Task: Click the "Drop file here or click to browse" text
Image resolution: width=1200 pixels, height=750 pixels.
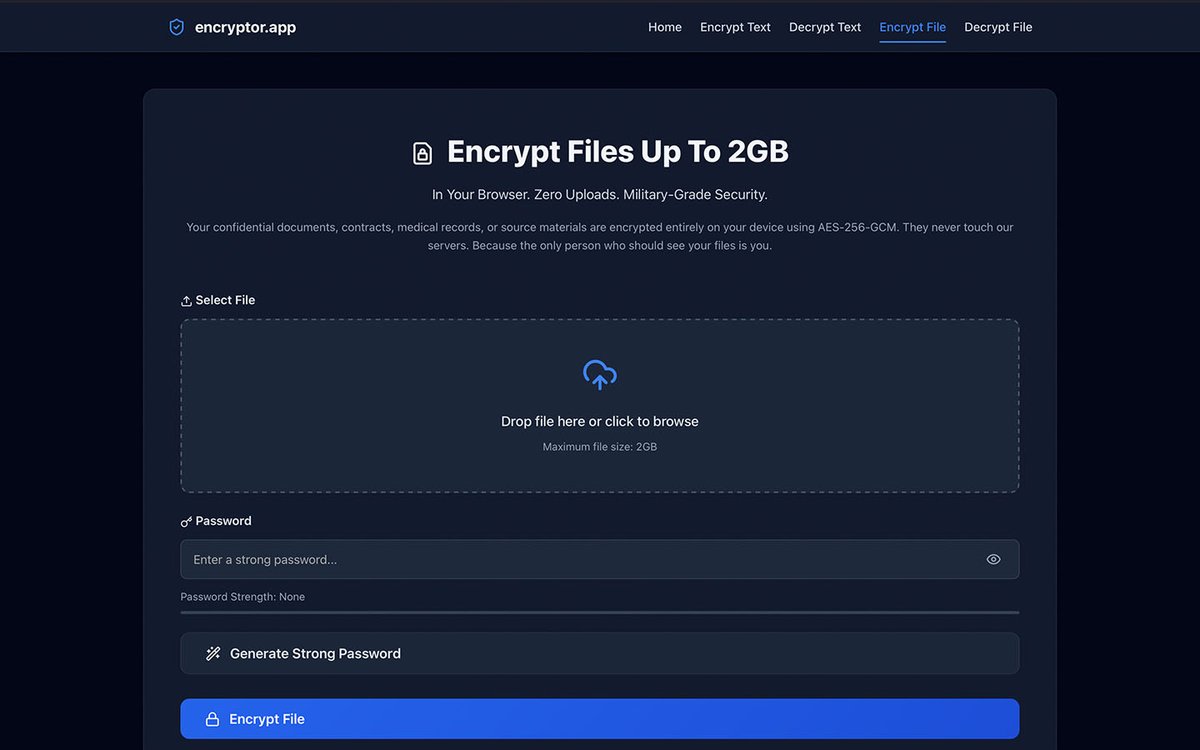Action: [600, 421]
